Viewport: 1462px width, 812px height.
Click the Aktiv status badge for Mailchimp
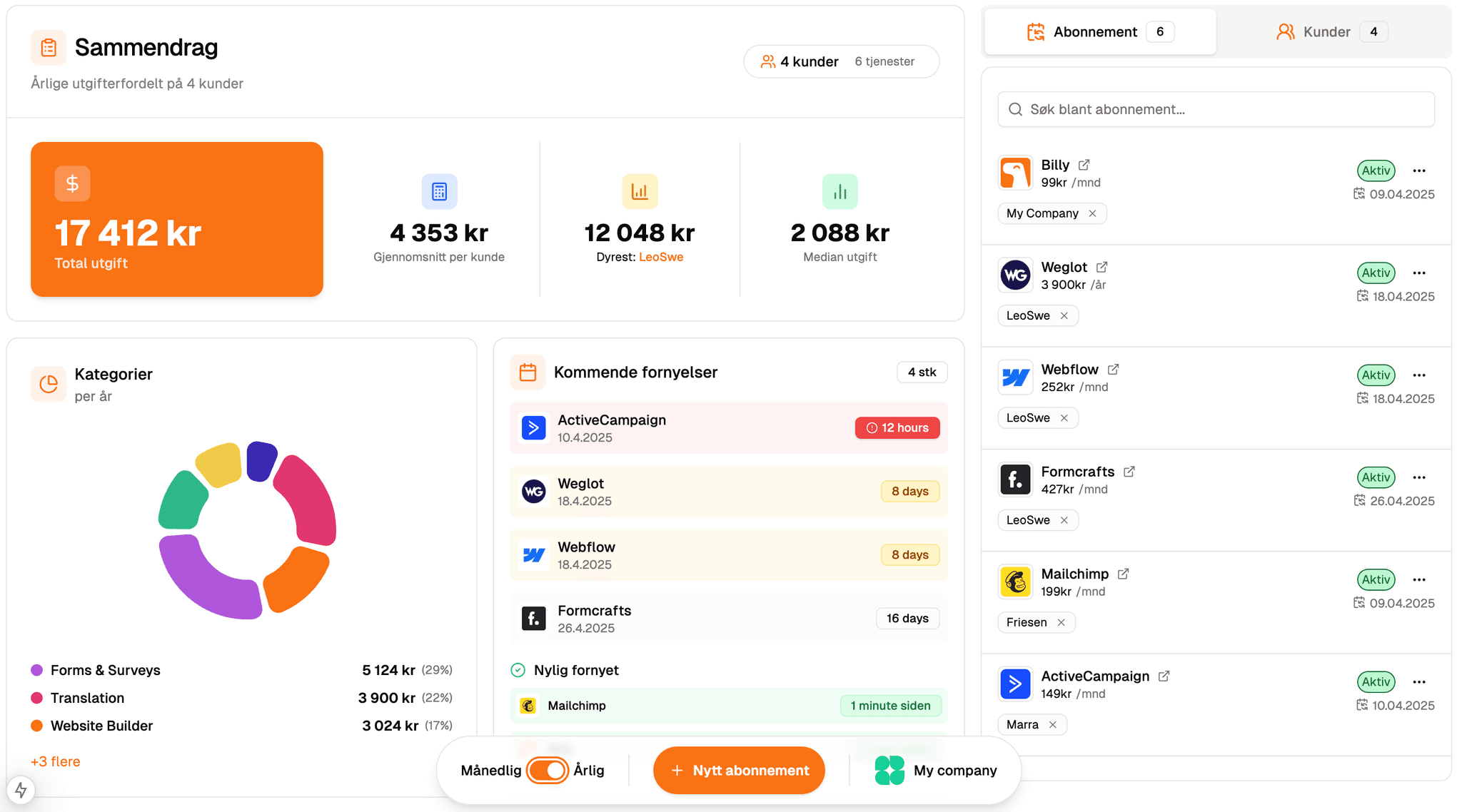point(1376,579)
